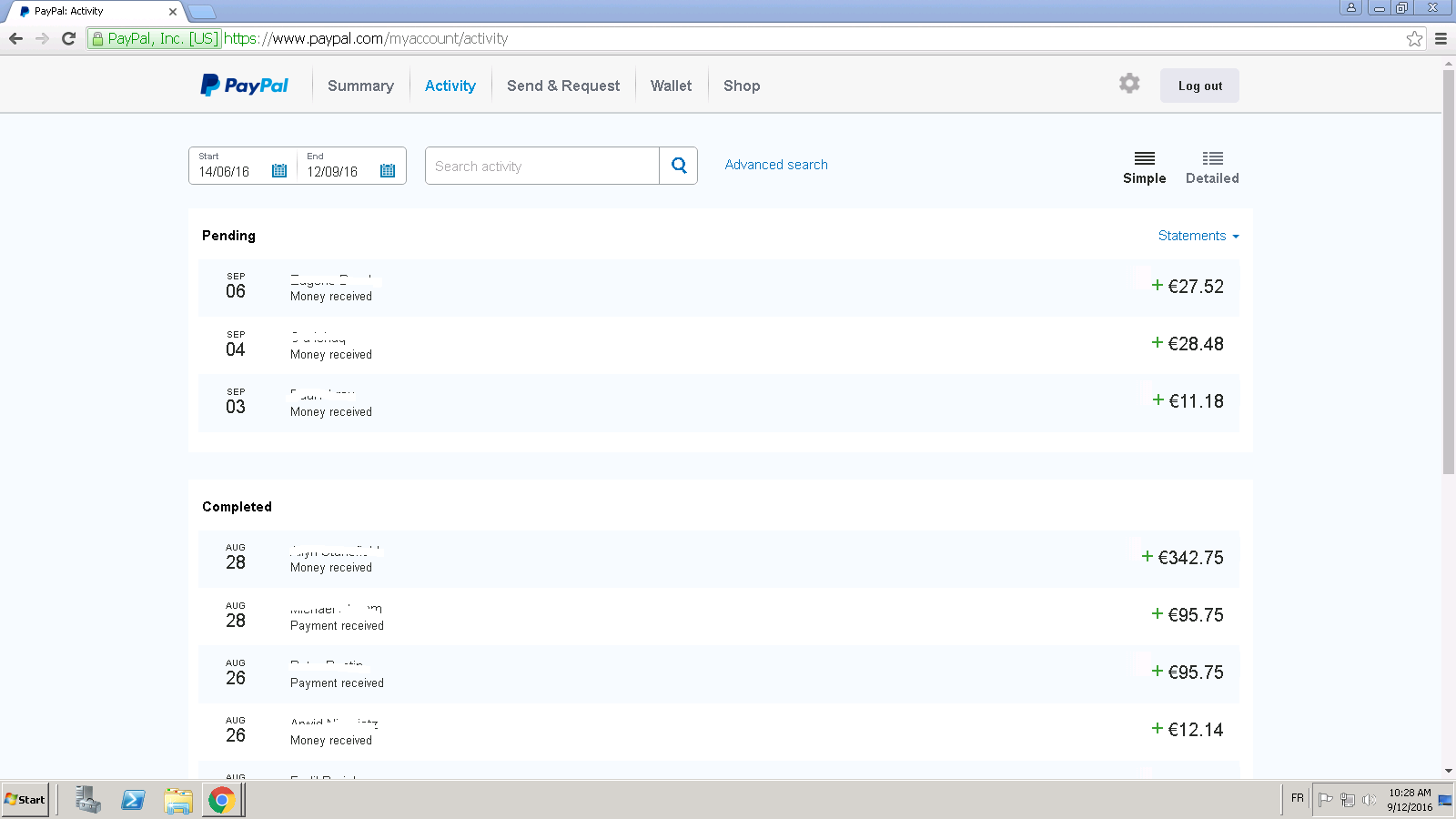Open the Chrome user profile icon
Viewport: 1456px width, 819px height.
[x=1351, y=7]
